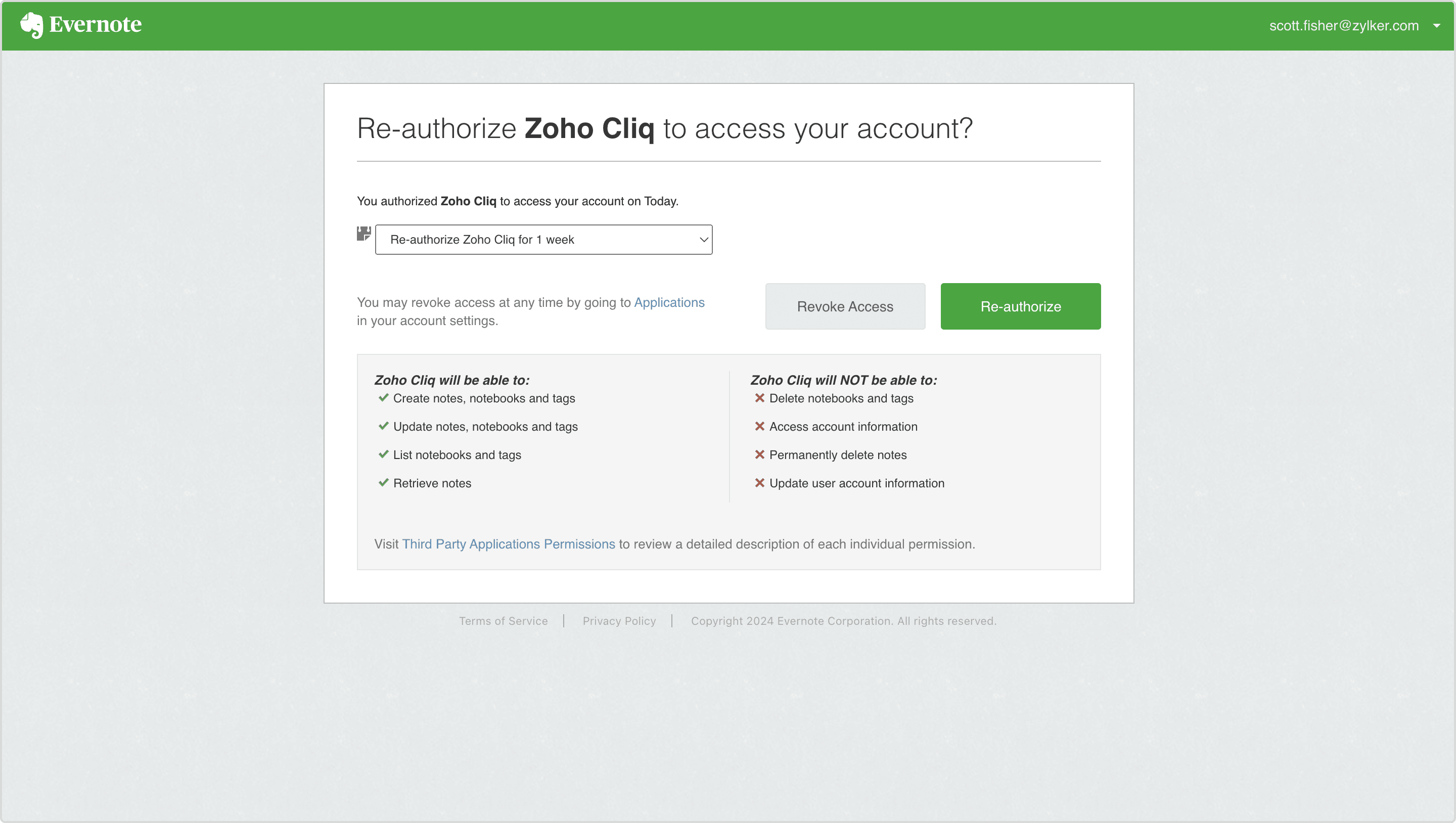The width and height of the screenshot is (1456, 823).
Task: Click the checkmark beside Update notes, notebooks and tags
Action: (383, 426)
